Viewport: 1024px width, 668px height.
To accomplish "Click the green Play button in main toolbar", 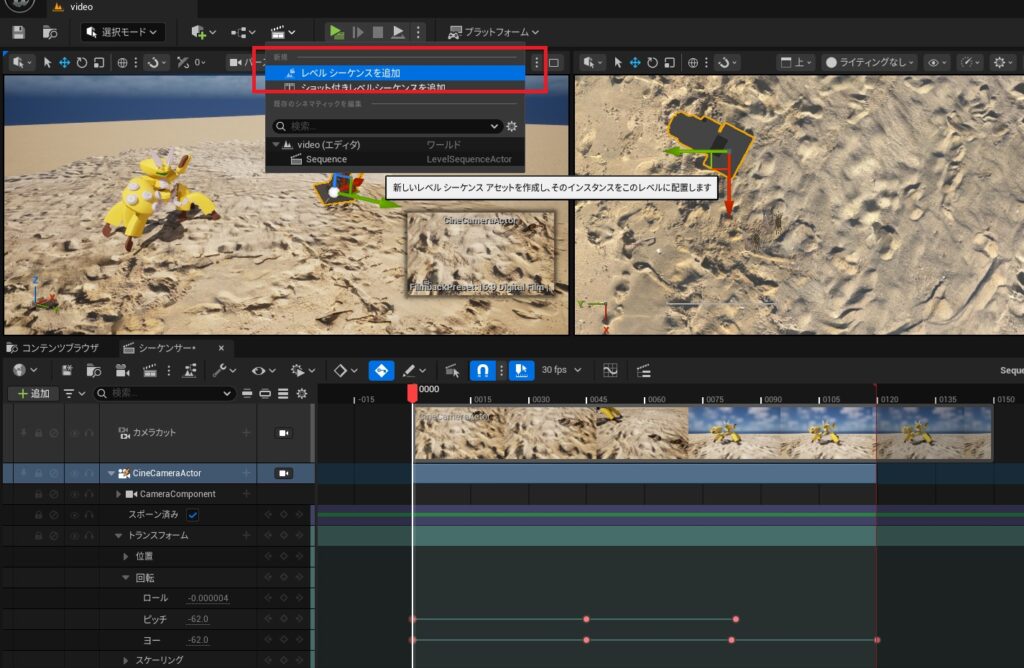I will pyautogui.click(x=337, y=32).
